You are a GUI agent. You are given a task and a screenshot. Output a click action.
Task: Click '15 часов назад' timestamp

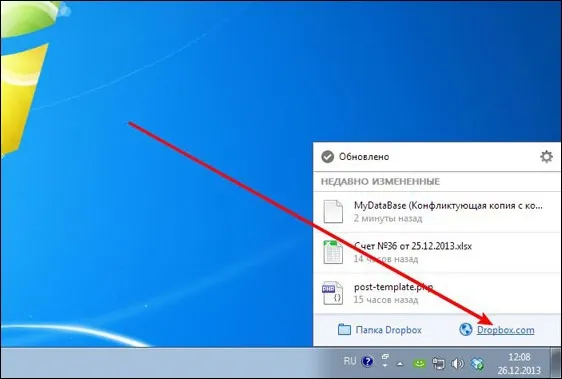[x=386, y=299]
